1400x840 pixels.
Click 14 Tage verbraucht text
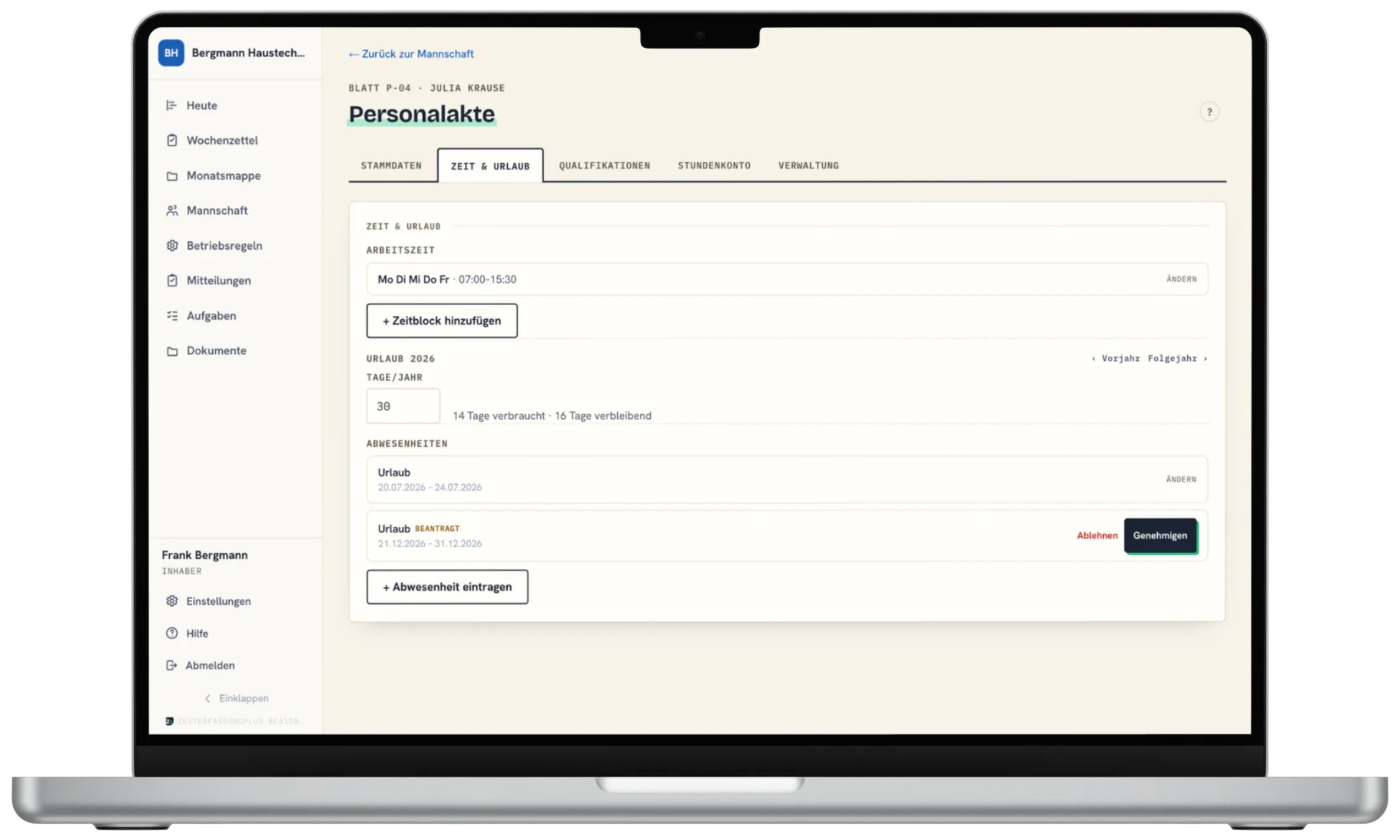tap(498, 416)
